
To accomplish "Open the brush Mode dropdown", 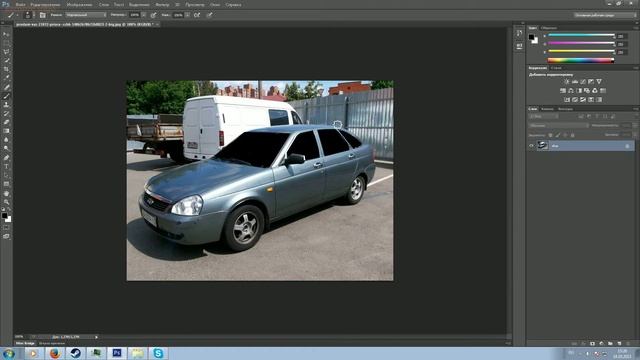I will pos(86,15).
